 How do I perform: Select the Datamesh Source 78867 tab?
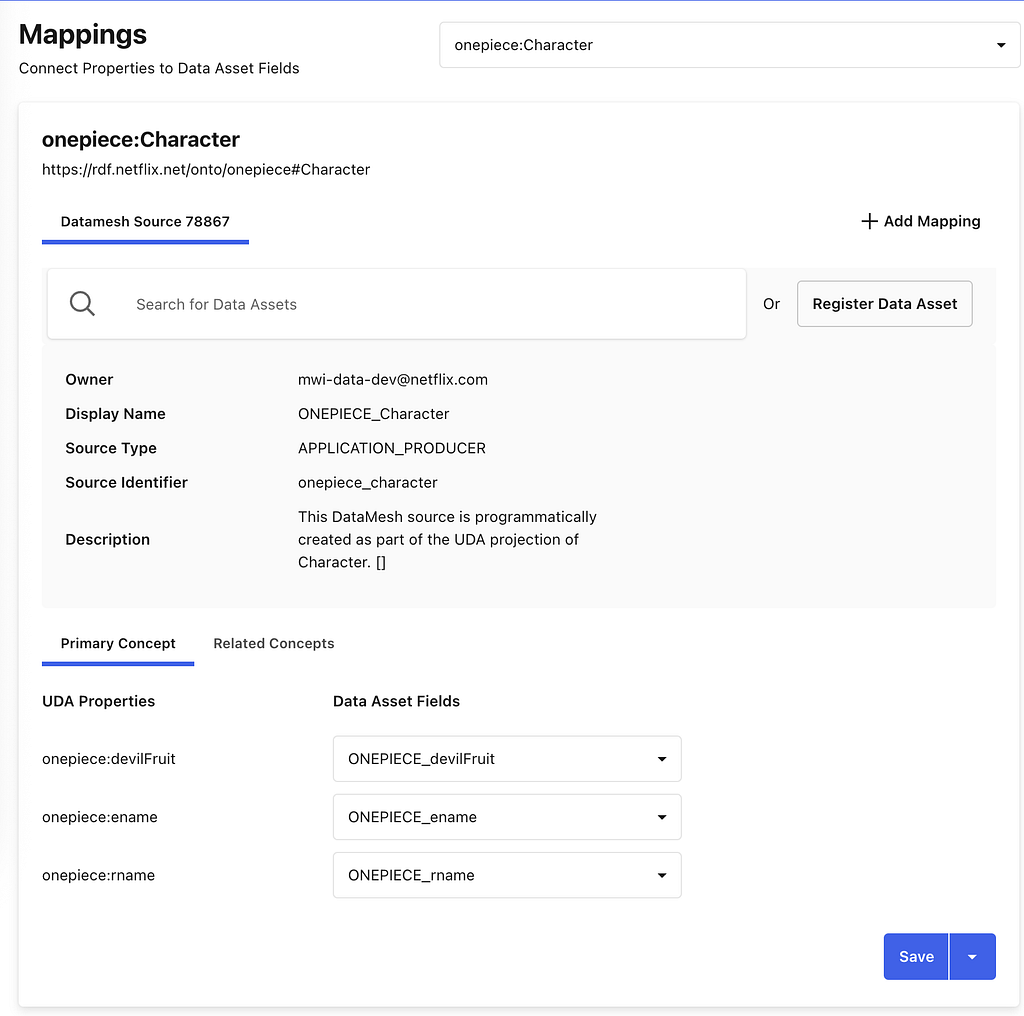145,221
